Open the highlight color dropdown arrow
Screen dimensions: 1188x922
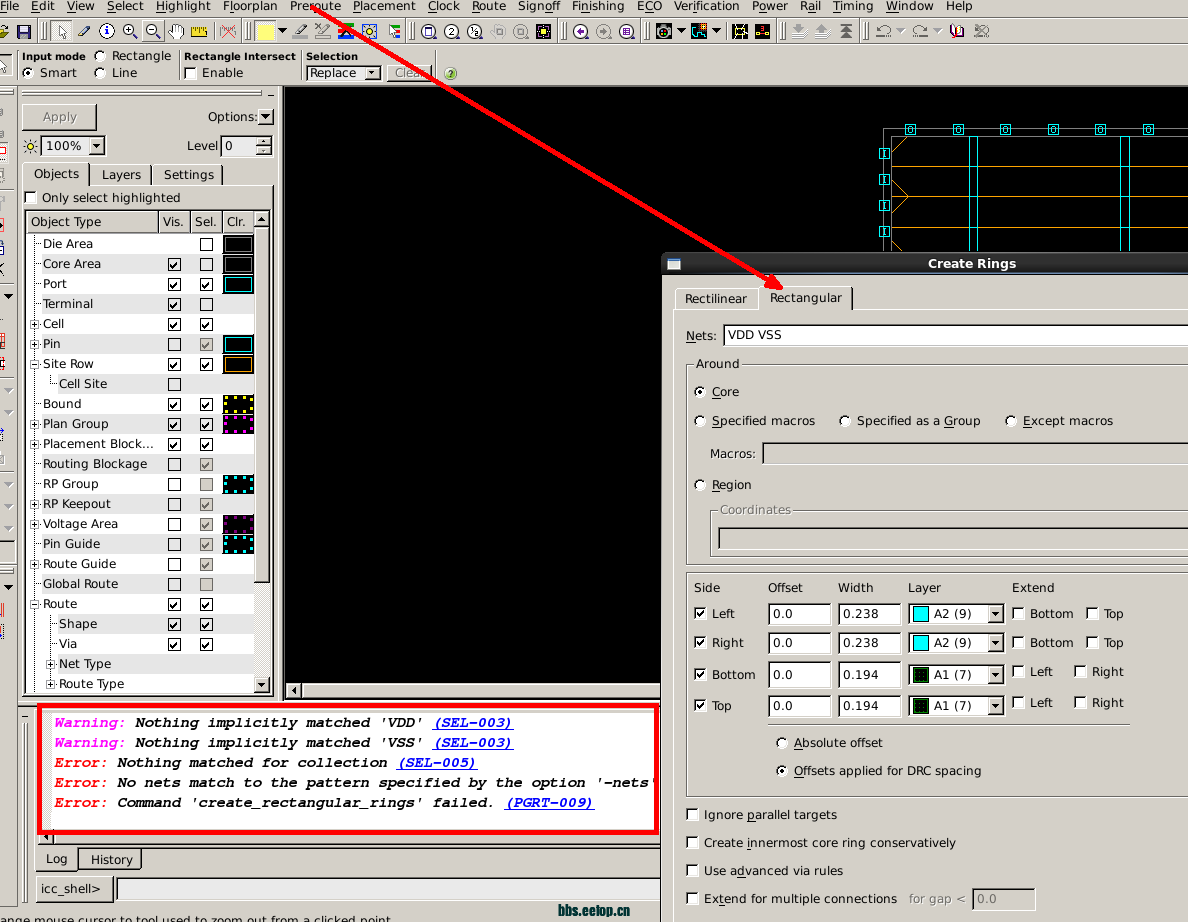click(x=283, y=31)
